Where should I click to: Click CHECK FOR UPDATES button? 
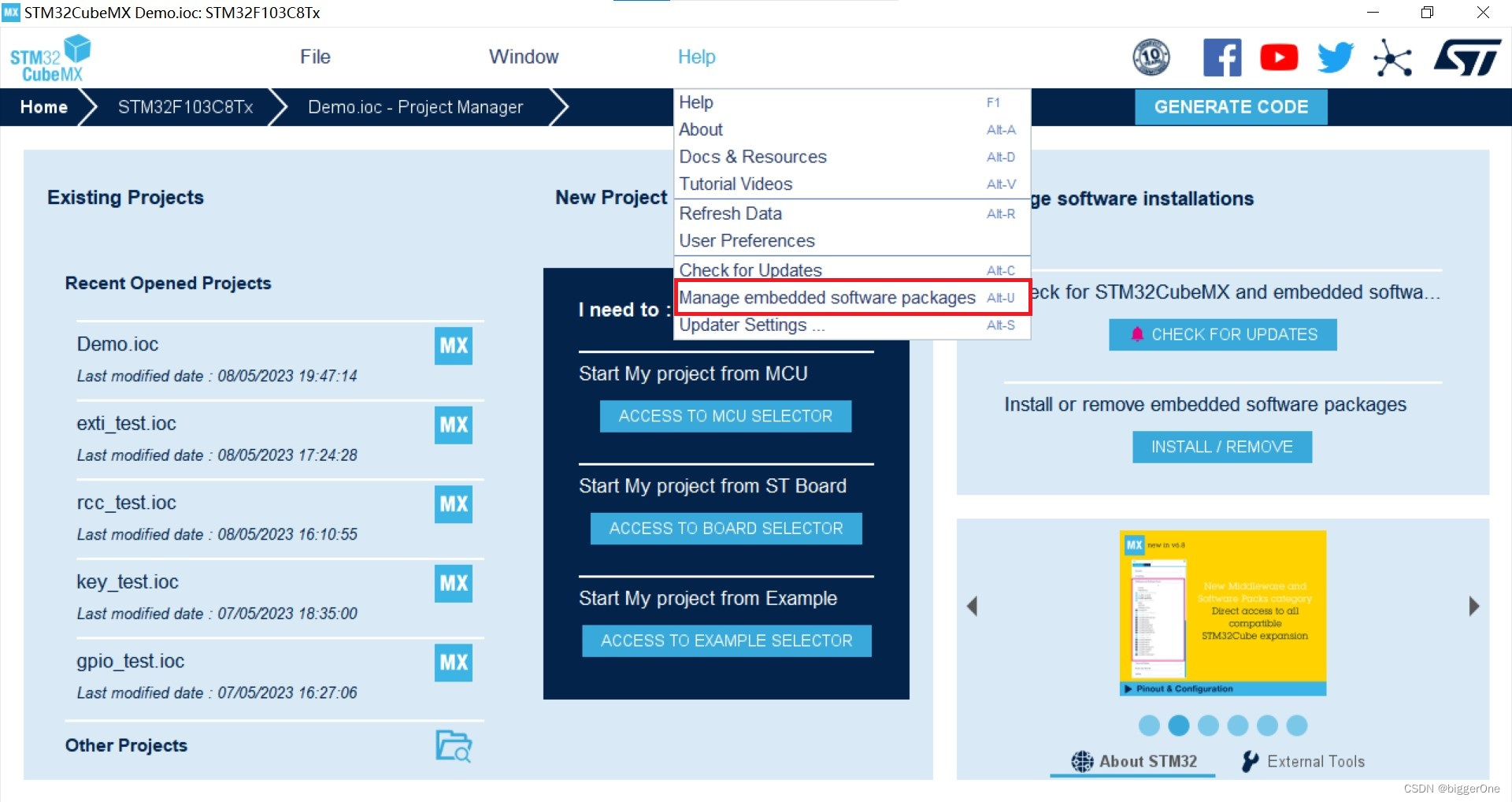(1223, 335)
